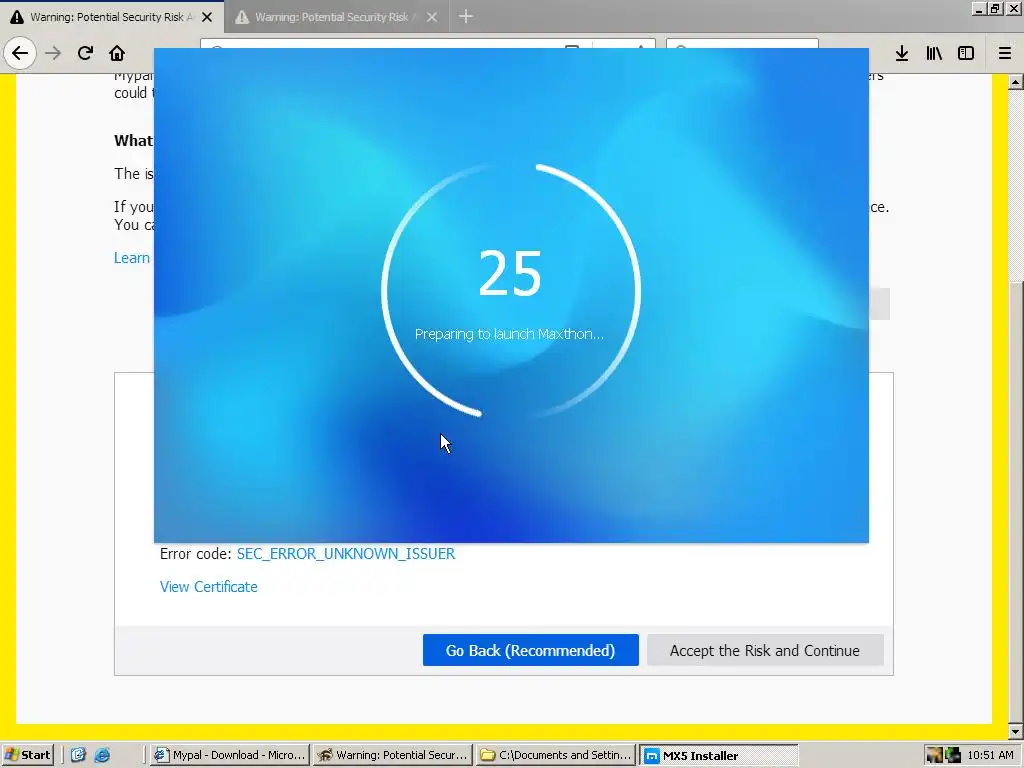
Task: Click the show desktop quick launch icon
Action: [x=78, y=755]
